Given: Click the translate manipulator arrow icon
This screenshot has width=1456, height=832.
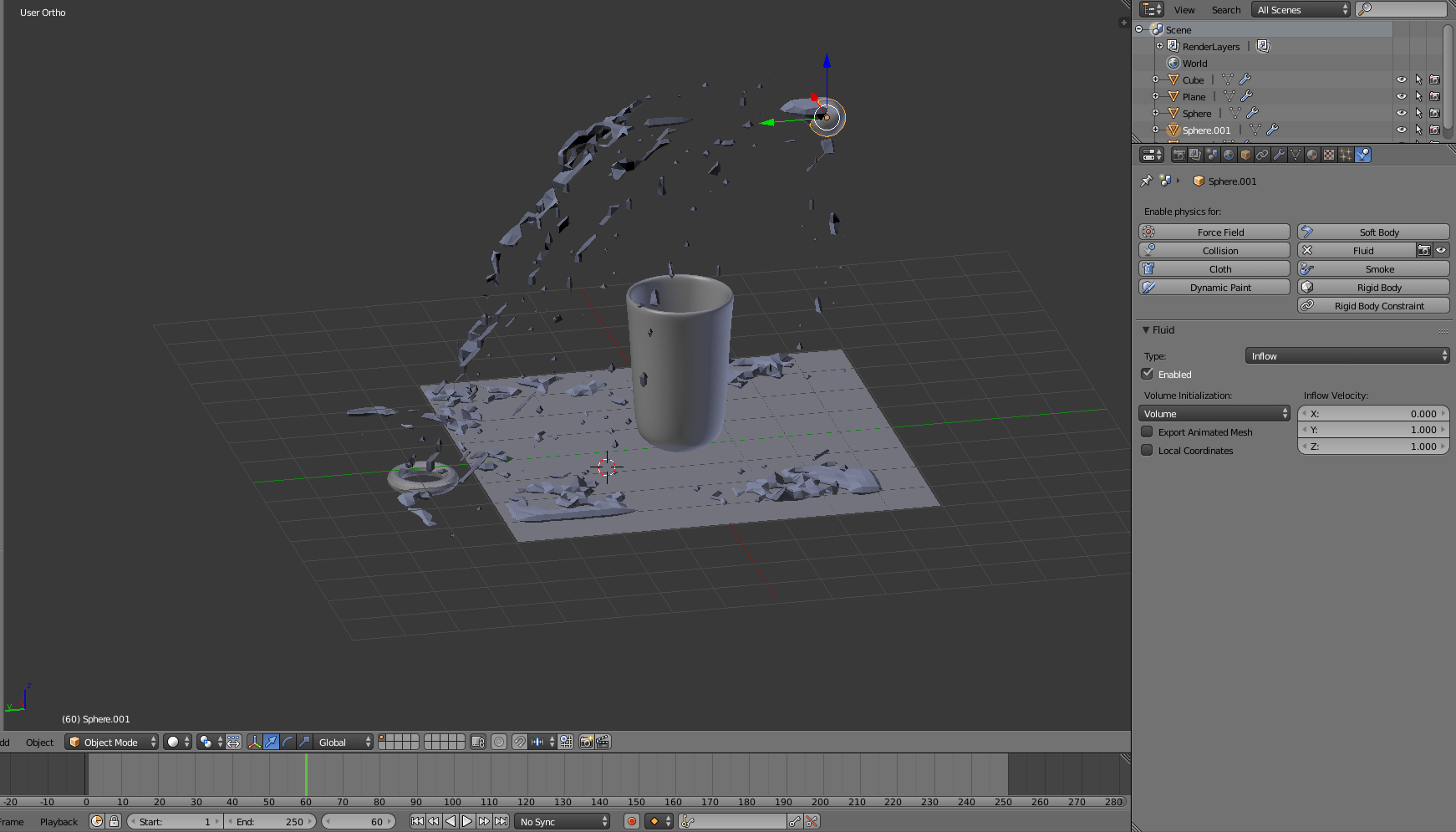Looking at the screenshot, I should pyautogui.click(x=271, y=742).
